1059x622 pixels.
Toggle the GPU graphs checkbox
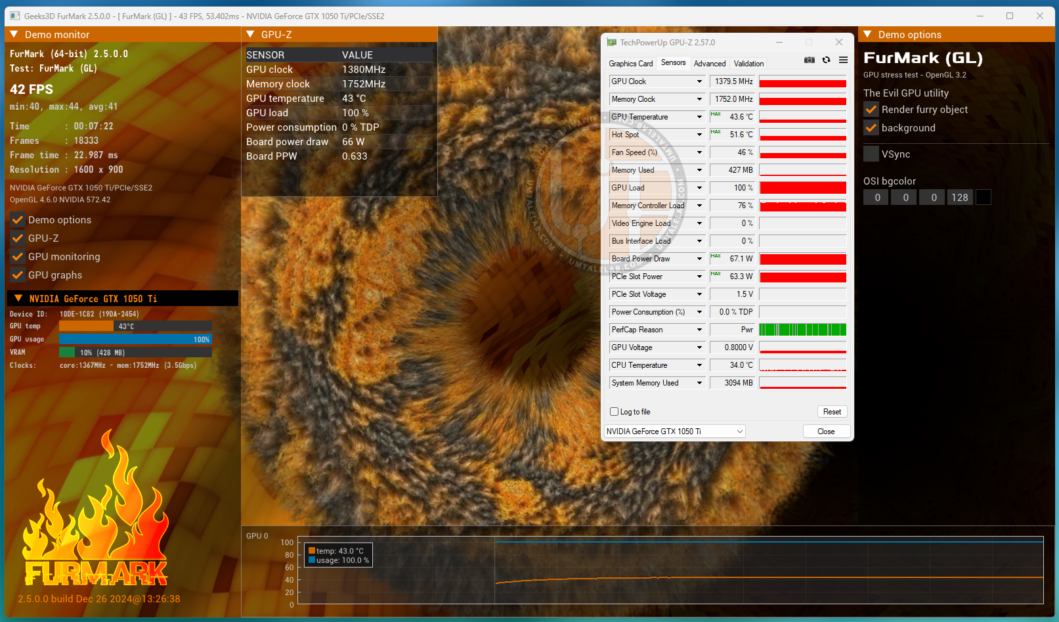18,275
